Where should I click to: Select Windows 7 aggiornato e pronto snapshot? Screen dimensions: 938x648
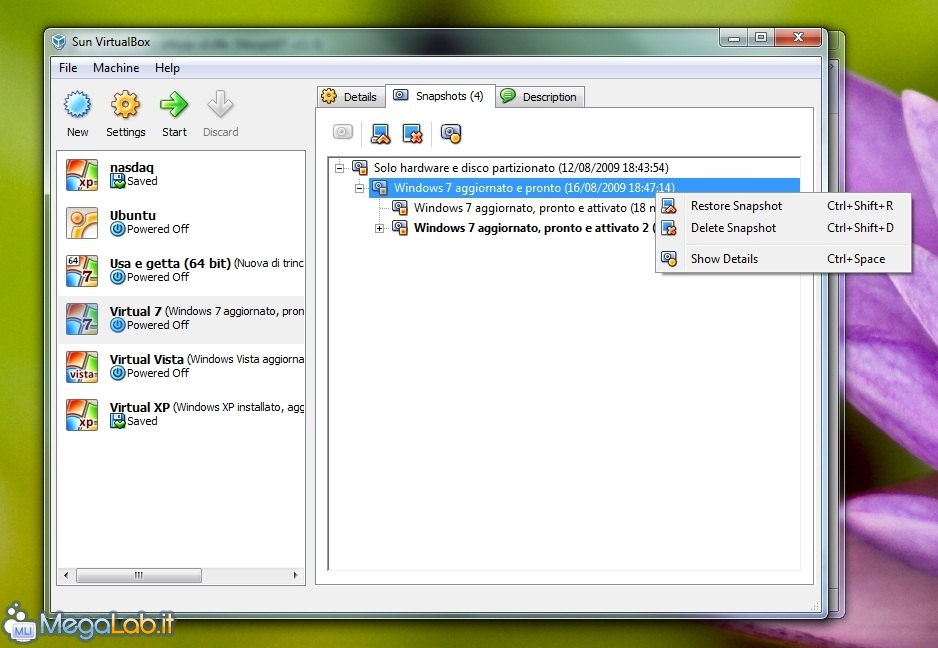tap(534, 188)
